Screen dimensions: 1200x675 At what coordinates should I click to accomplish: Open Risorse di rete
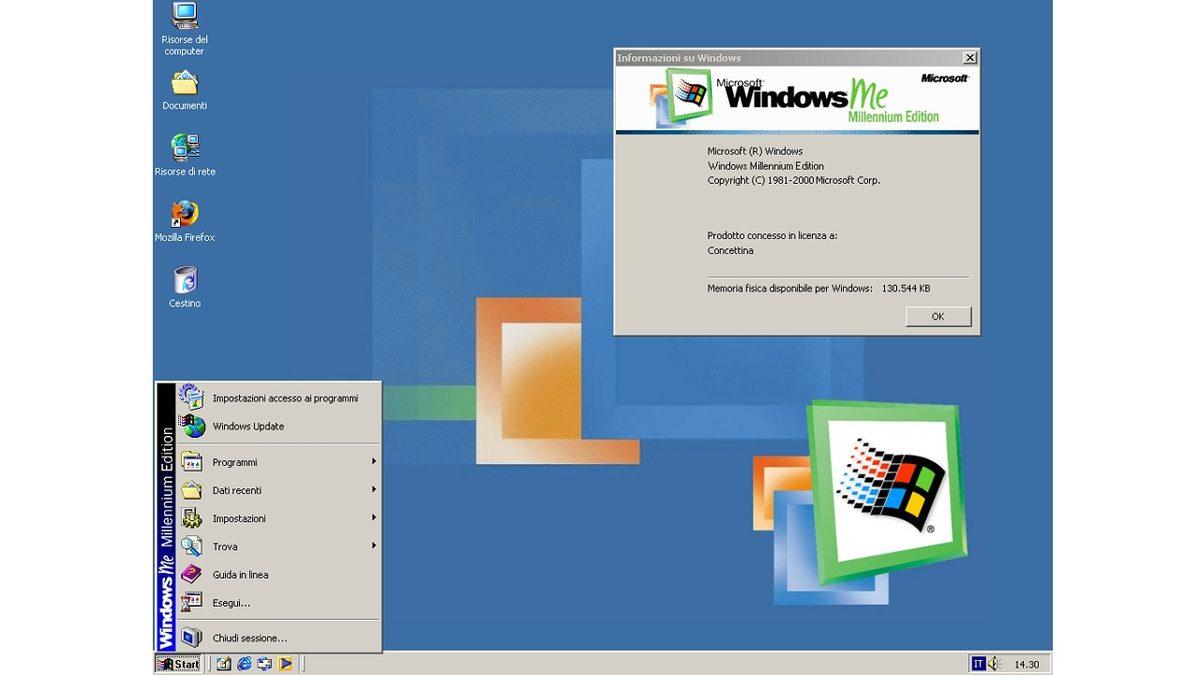(x=184, y=150)
